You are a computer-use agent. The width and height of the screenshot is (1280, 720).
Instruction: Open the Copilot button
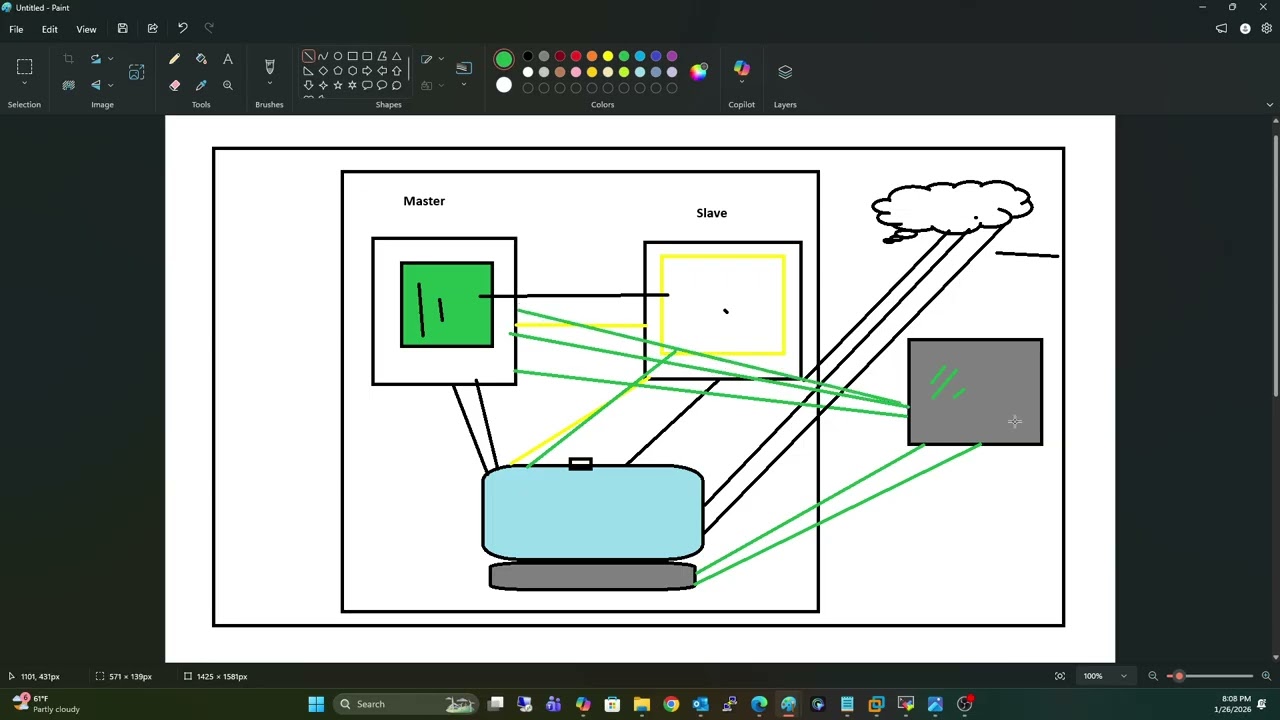point(741,69)
